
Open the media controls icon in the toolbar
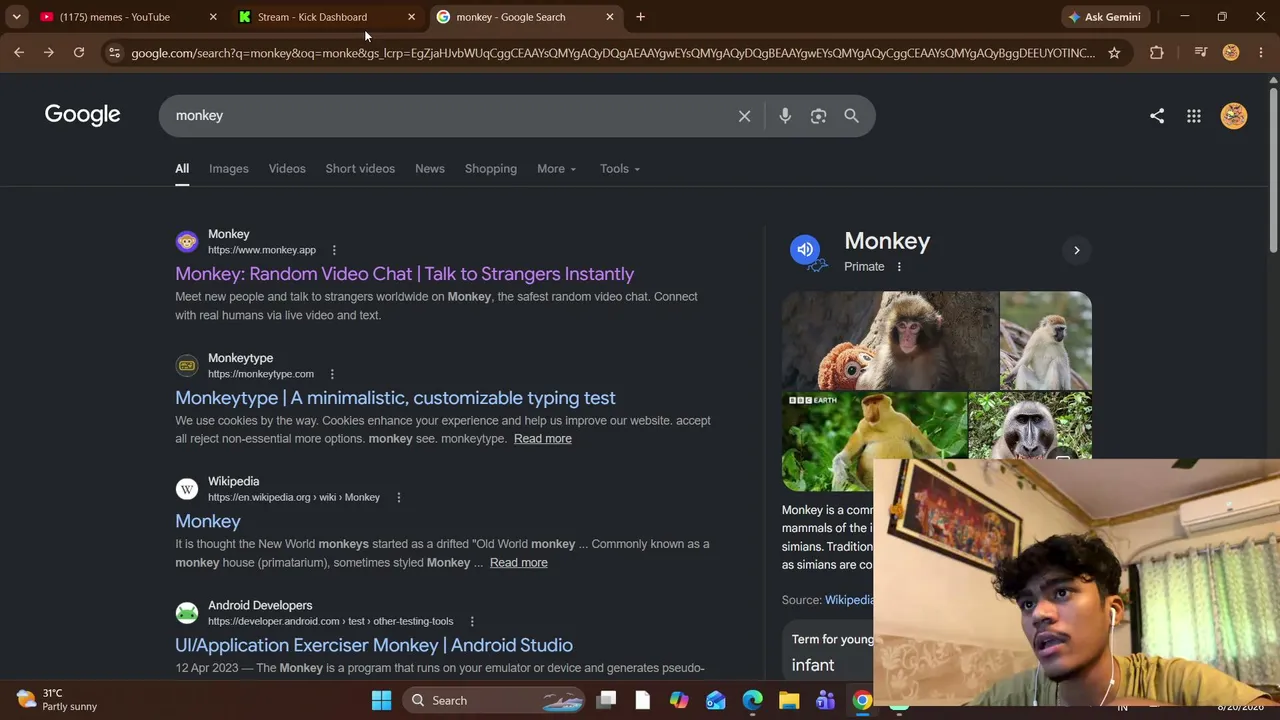(1201, 53)
